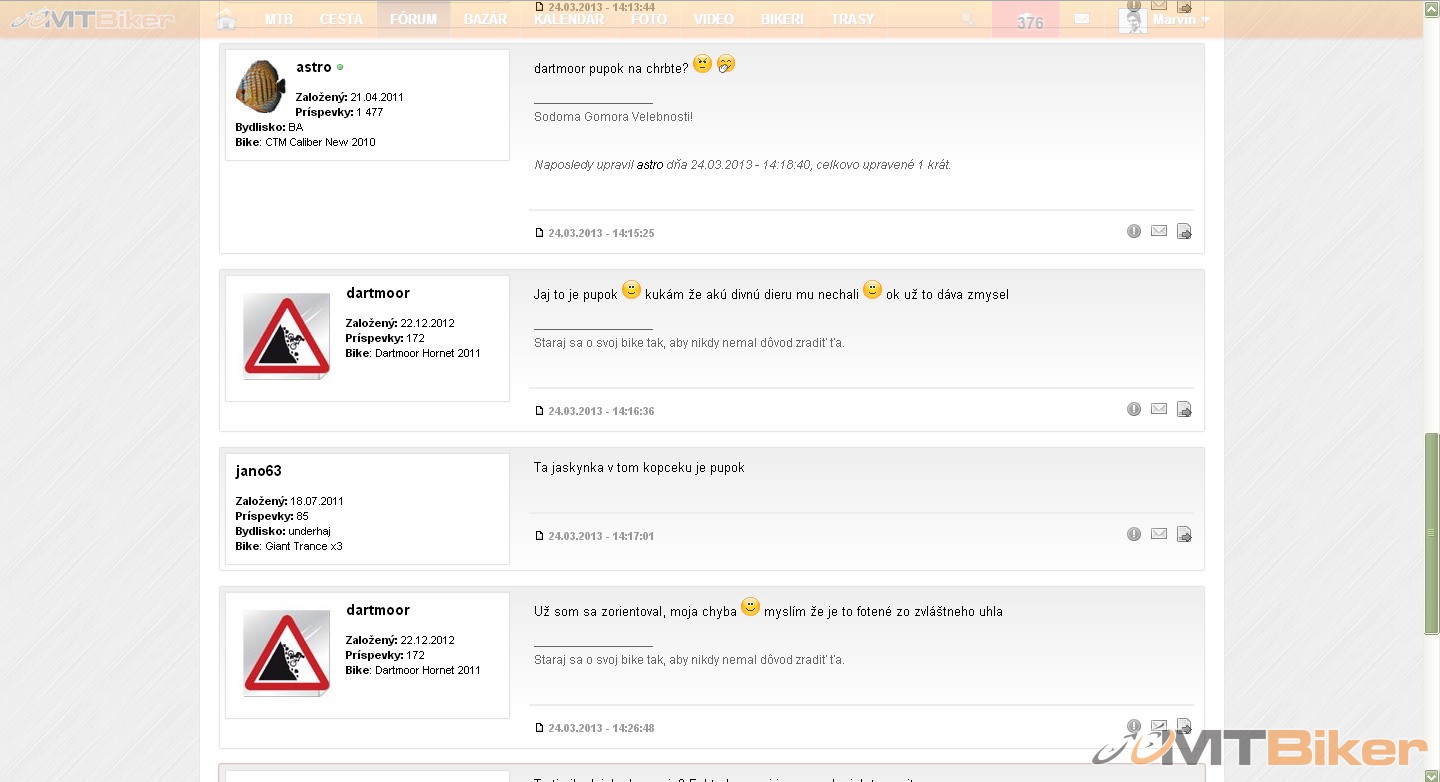Switch to the FÓRUM tab
Image resolution: width=1440 pixels, height=782 pixels.
coord(413,19)
